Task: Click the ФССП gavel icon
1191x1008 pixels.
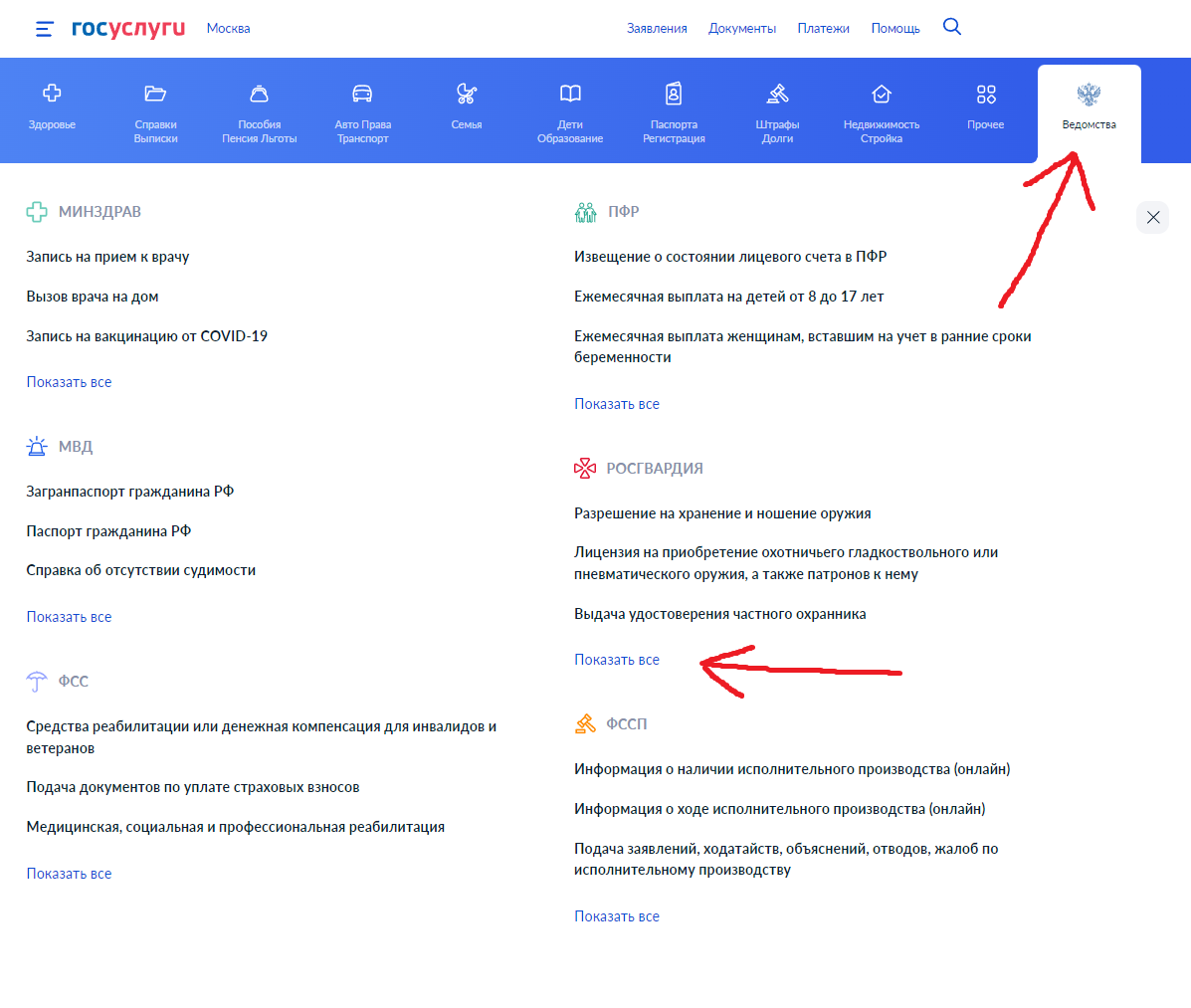Action: coord(585,723)
